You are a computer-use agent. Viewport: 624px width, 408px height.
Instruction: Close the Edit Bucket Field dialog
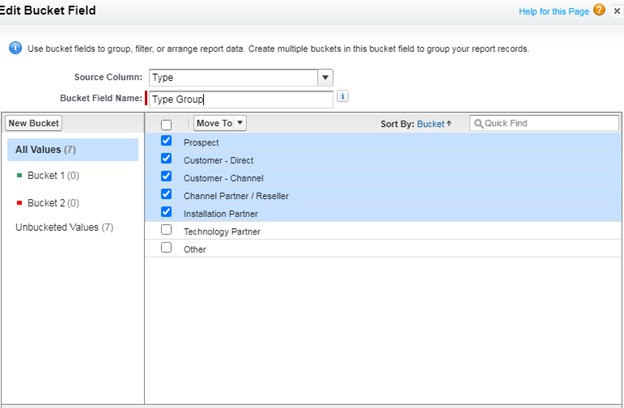(x=617, y=11)
